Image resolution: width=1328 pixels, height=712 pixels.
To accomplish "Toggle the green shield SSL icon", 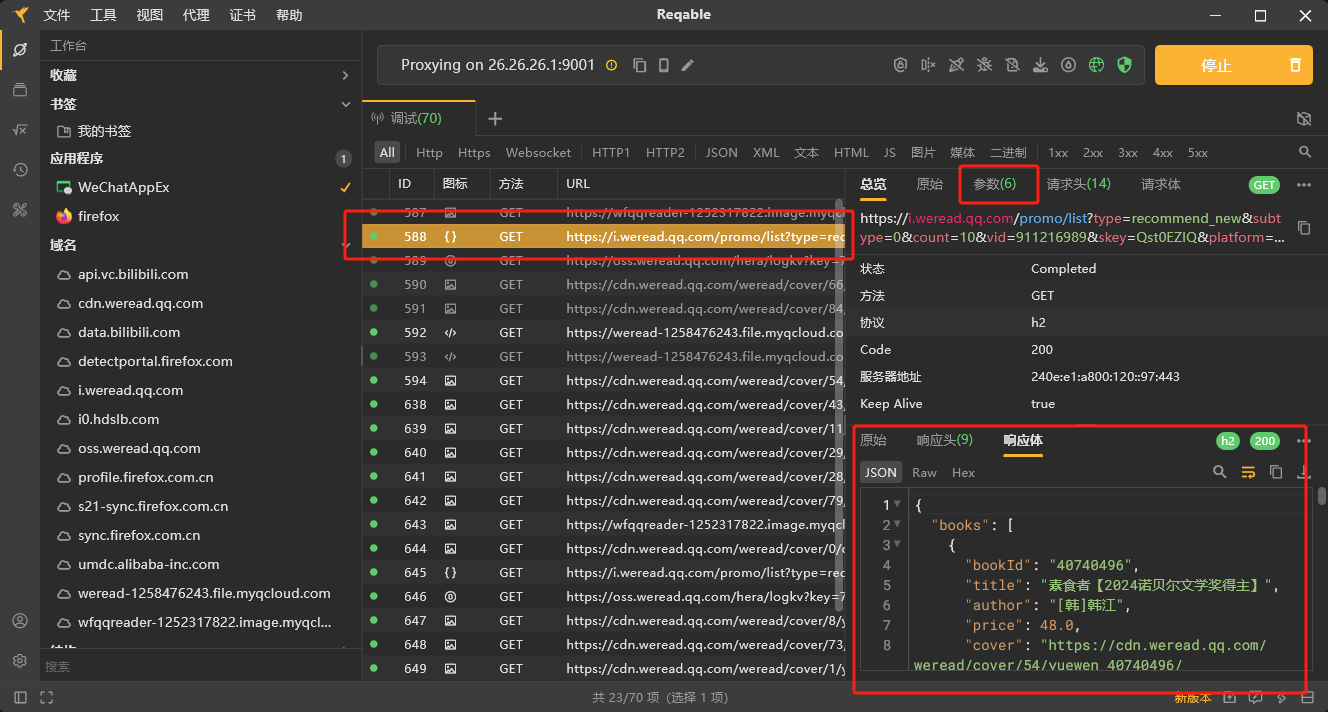I will [1124, 65].
